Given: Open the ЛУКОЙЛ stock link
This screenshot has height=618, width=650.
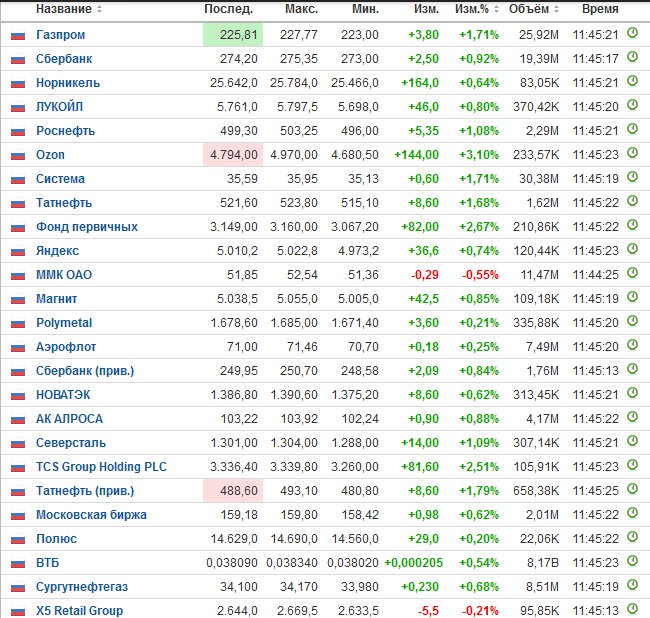Looking at the screenshot, I should tap(59, 107).
